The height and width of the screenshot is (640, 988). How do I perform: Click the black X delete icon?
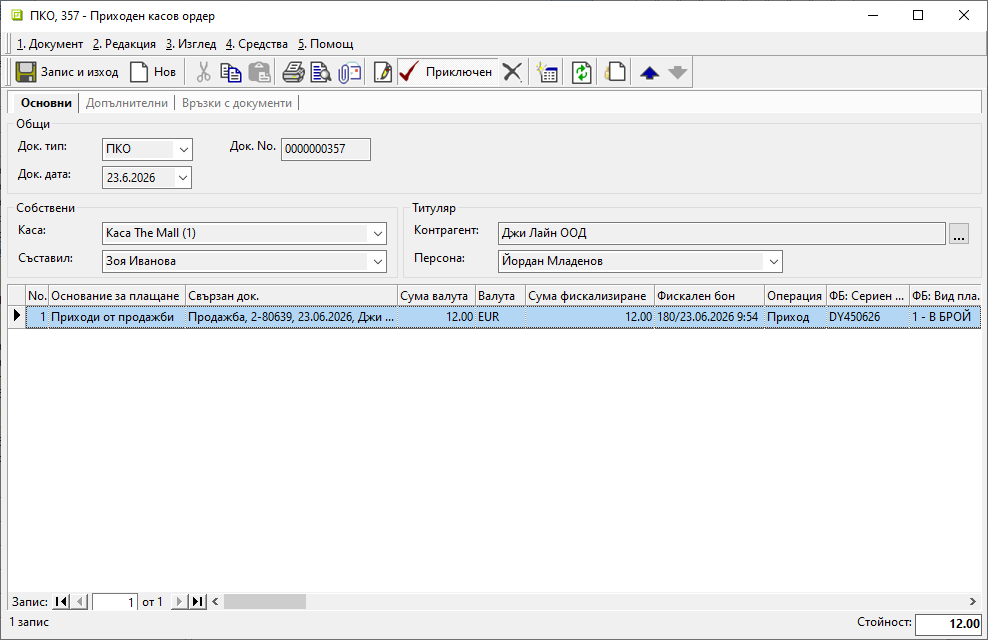[x=512, y=72]
